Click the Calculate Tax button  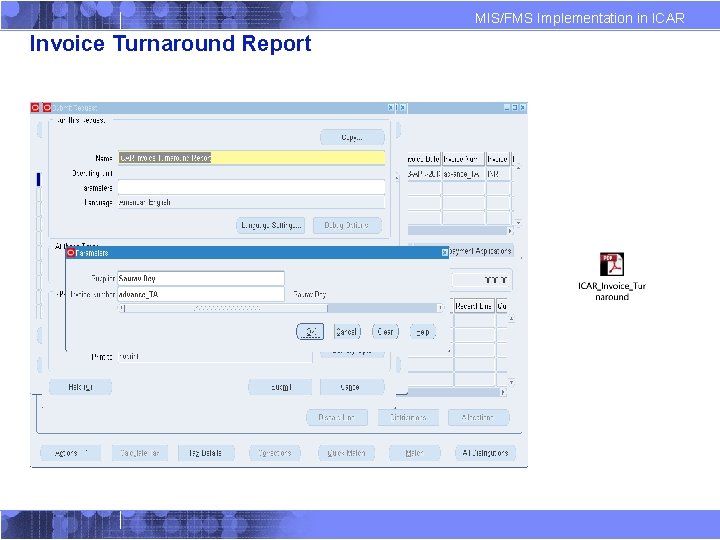140,453
